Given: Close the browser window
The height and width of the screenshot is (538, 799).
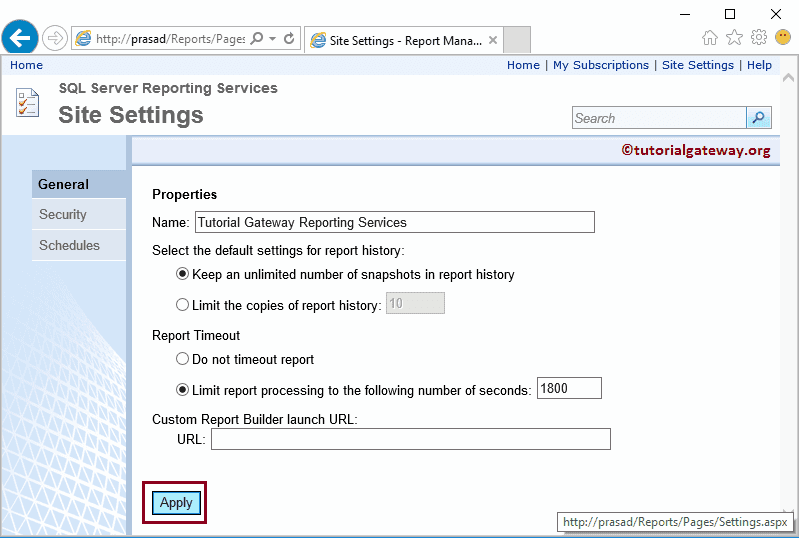Looking at the screenshot, I should (776, 14).
